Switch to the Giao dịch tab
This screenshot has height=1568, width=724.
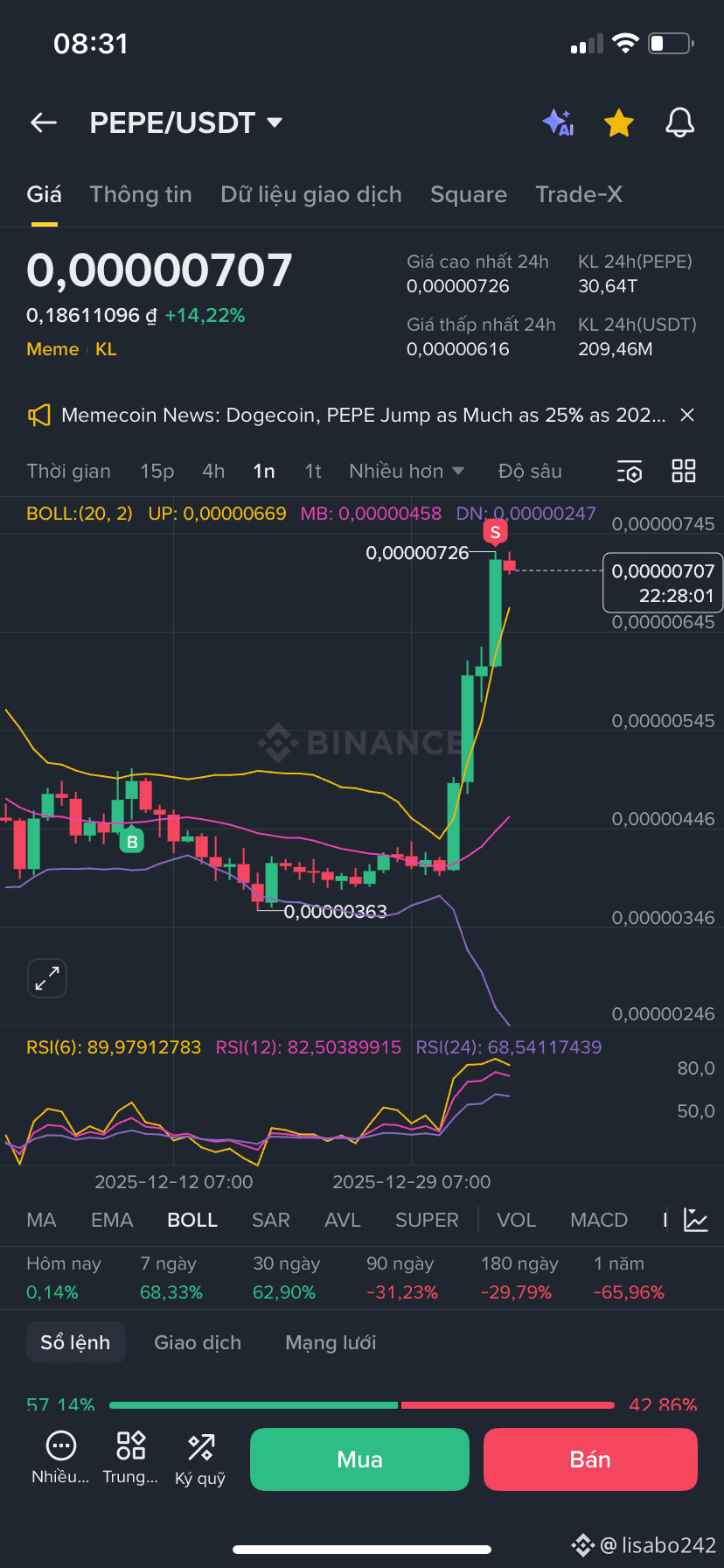coord(198,1342)
